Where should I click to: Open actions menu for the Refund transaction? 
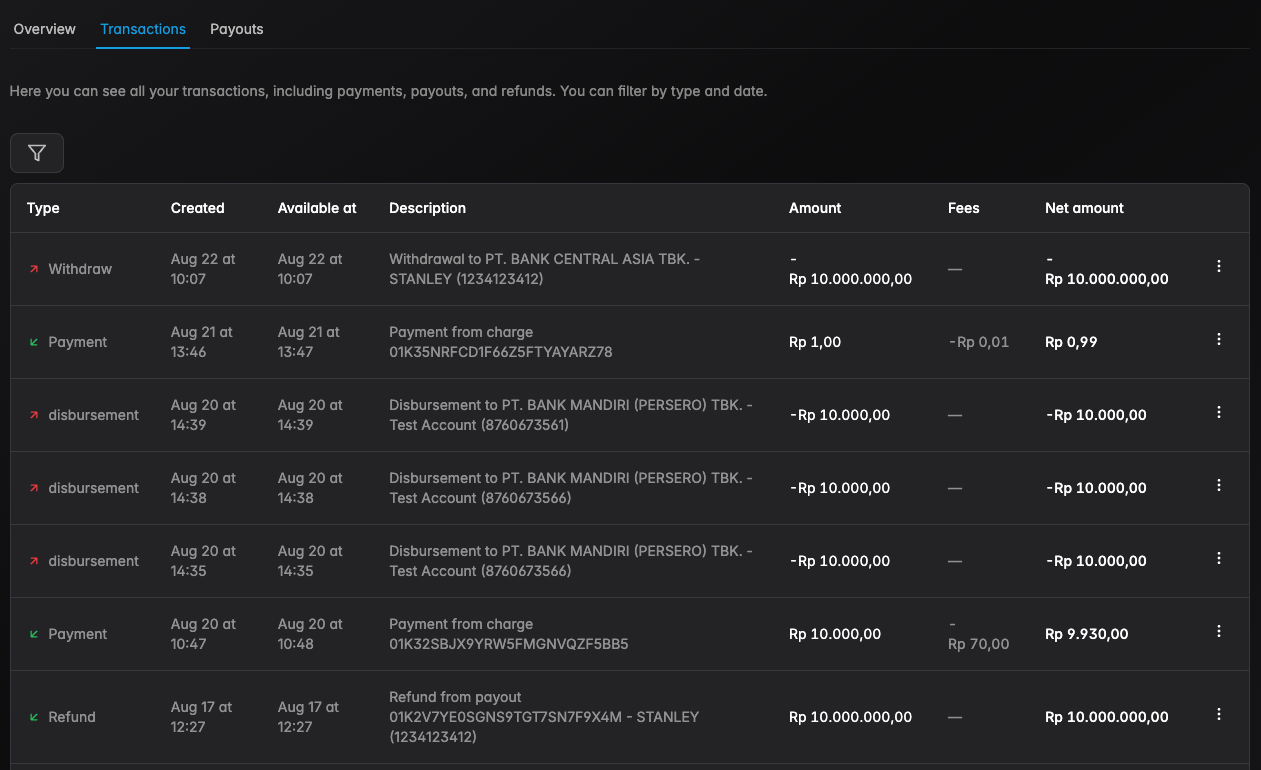point(1219,714)
